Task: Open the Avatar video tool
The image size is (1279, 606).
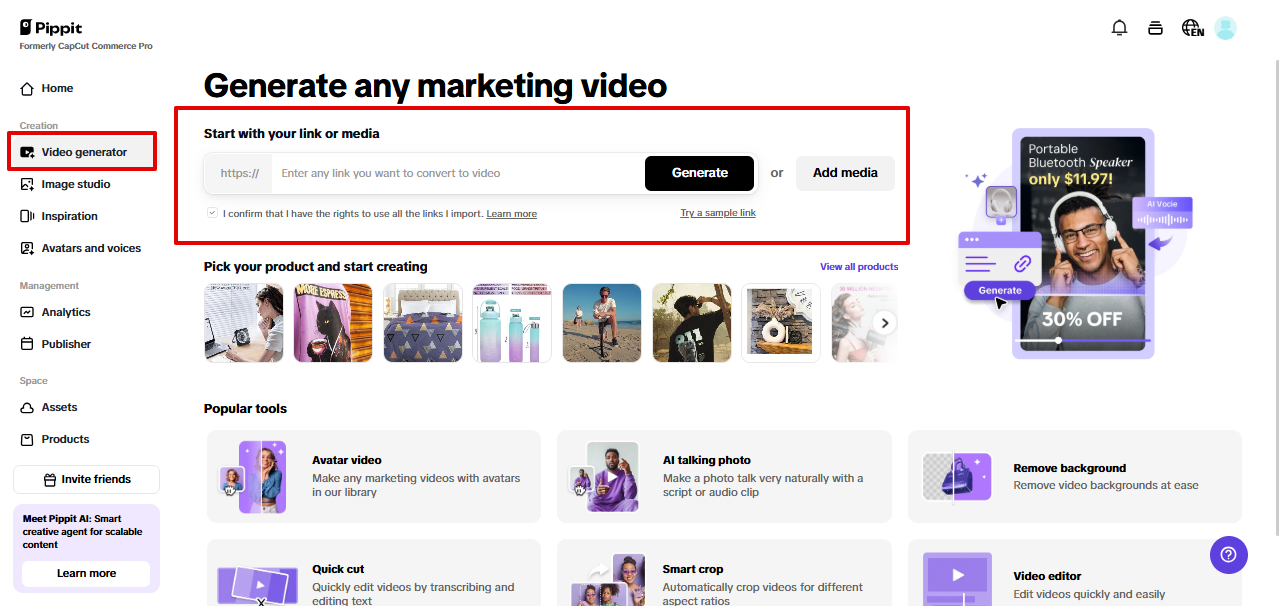Action: click(x=373, y=477)
